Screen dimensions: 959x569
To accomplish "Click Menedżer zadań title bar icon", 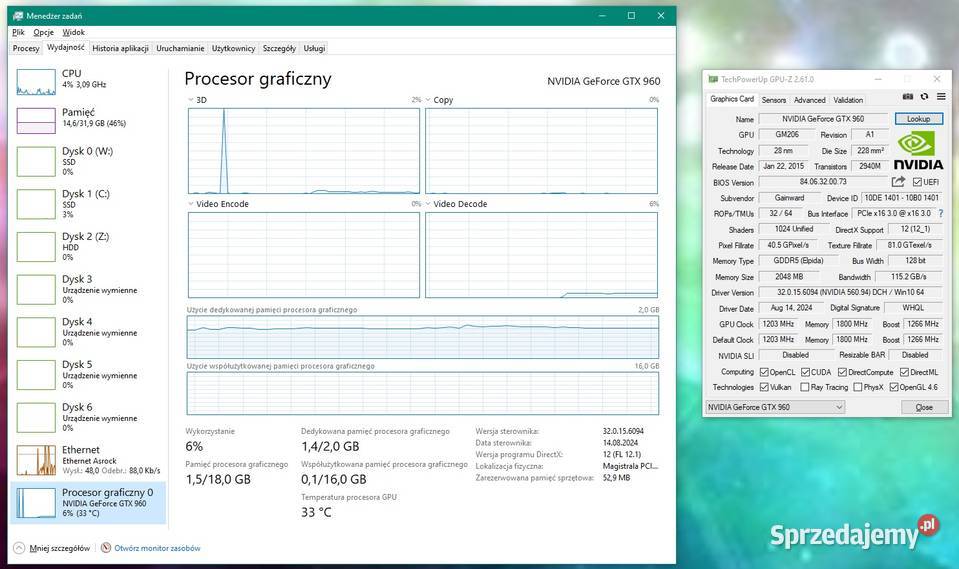I will [18, 16].
